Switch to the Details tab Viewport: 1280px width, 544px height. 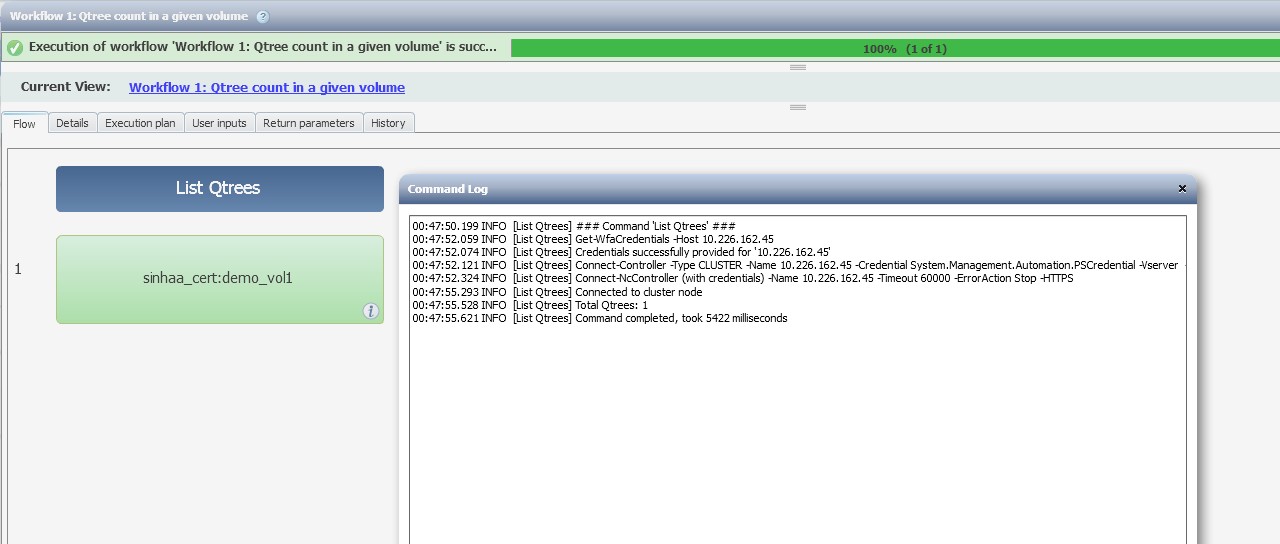click(72, 123)
